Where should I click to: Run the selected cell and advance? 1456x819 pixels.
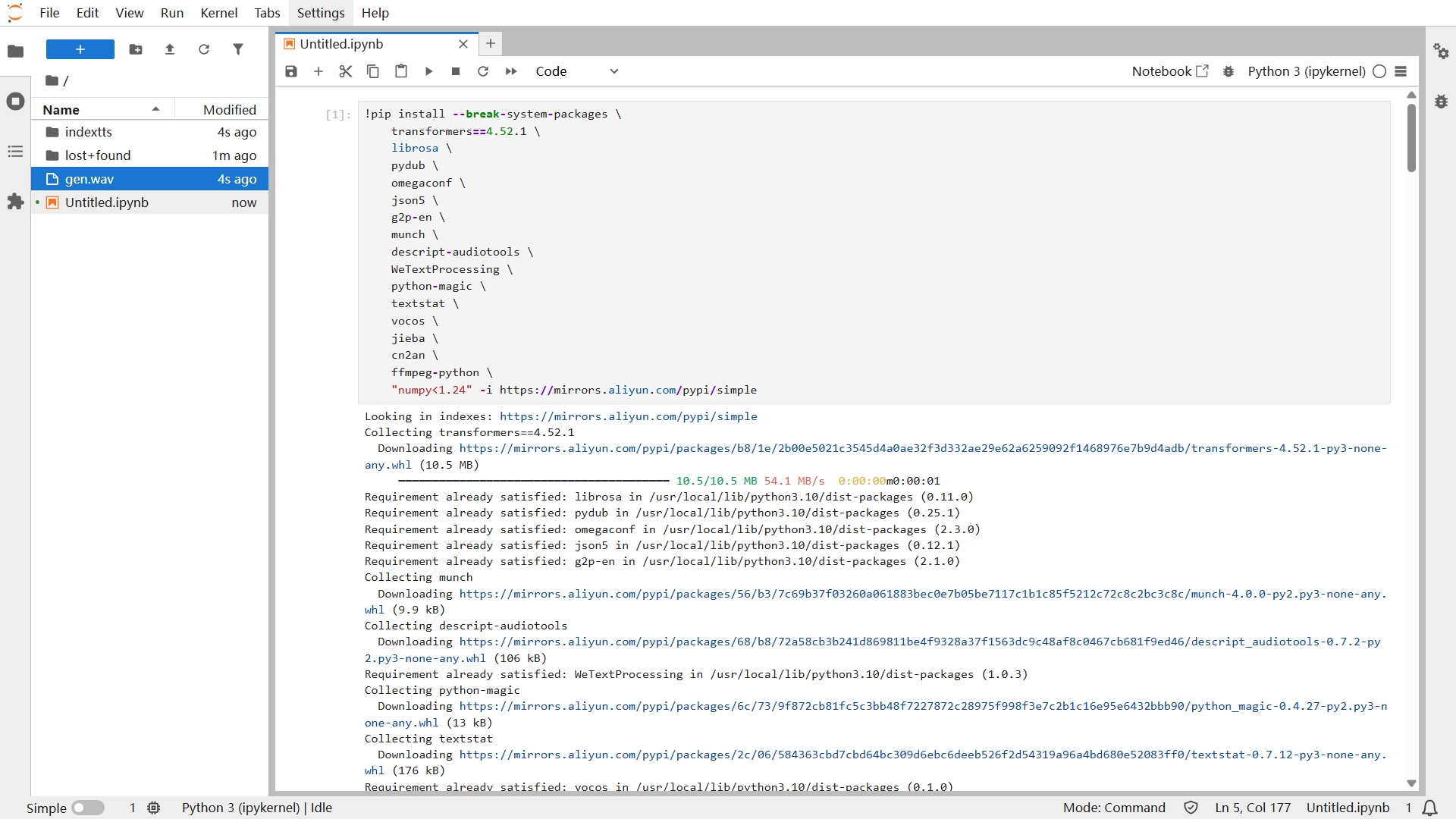(428, 71)
